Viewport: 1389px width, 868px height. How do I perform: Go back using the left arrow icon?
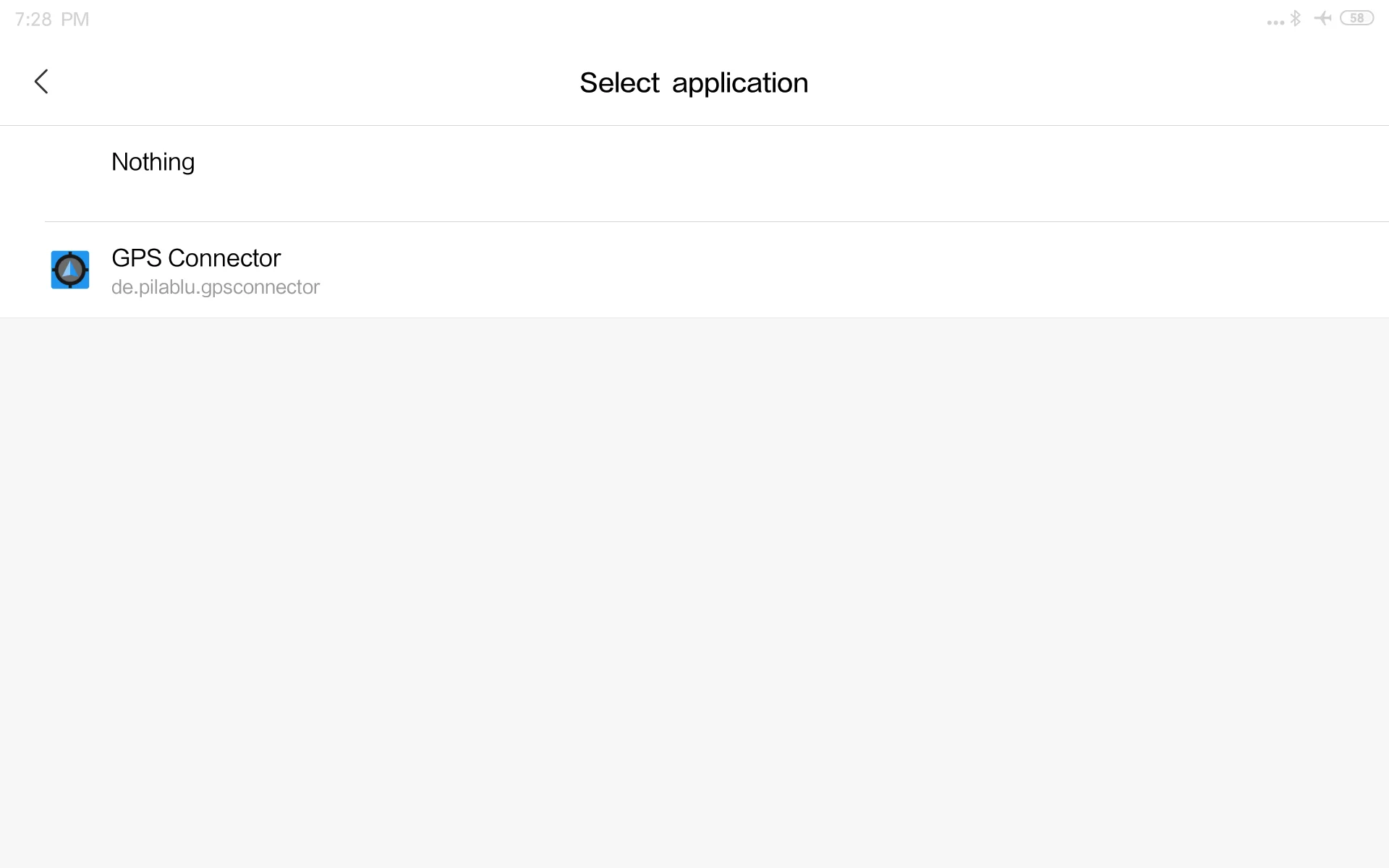tap(41, 82)
